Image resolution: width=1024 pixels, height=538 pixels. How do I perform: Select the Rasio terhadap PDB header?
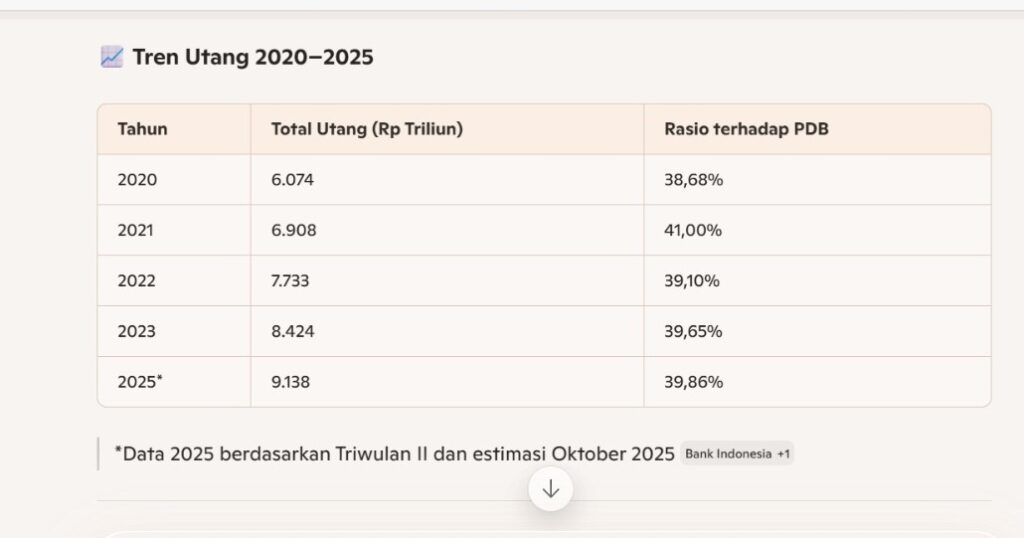coord(746,129)
